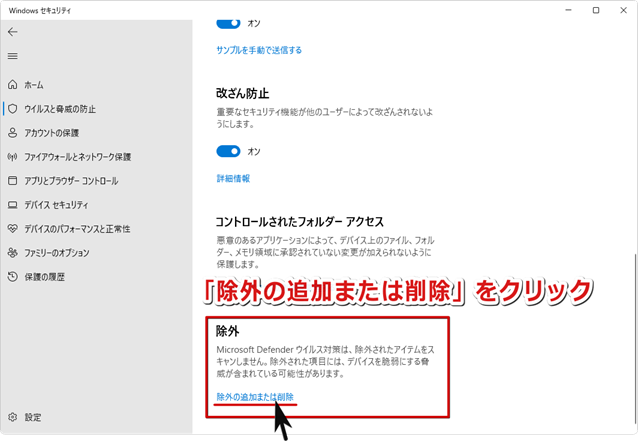Click the family options people icon

tap(13, 253)
